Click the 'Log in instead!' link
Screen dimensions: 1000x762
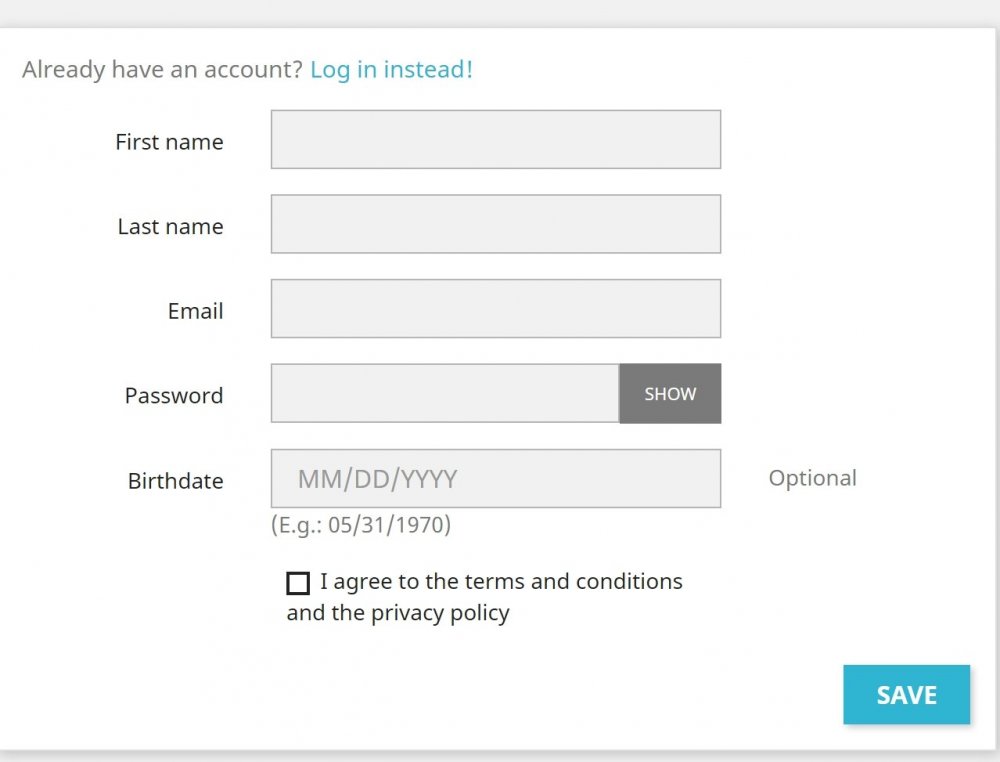[x=391, y=70]
